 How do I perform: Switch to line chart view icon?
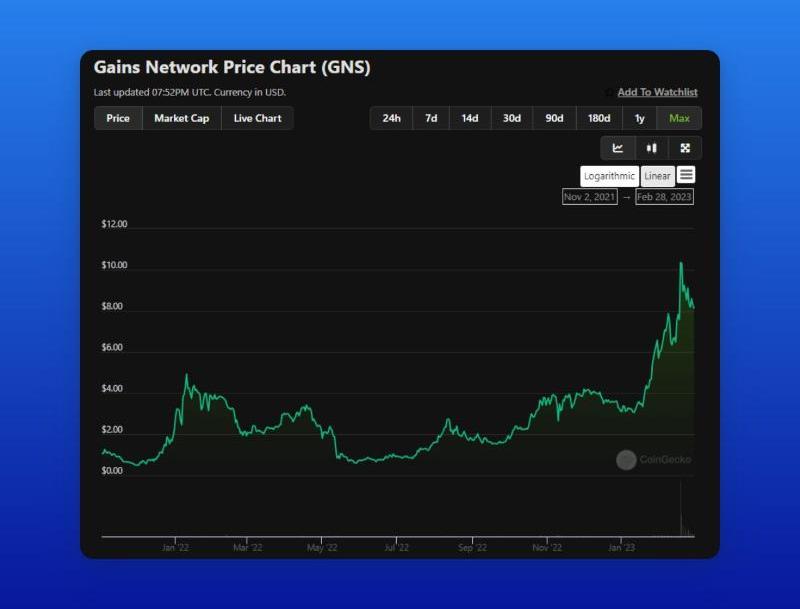click(618, 148)
